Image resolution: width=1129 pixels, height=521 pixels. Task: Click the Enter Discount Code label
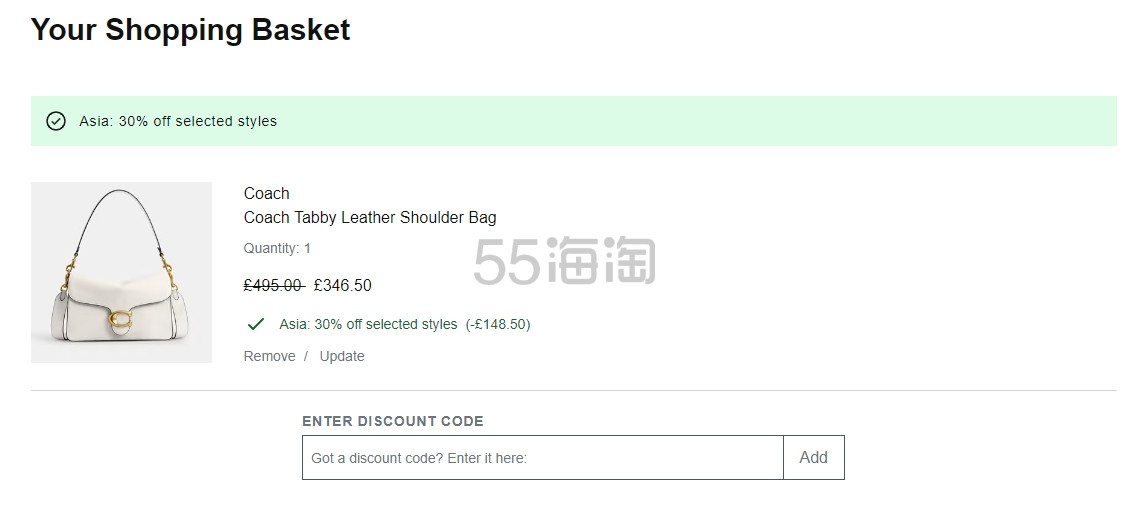393,421
